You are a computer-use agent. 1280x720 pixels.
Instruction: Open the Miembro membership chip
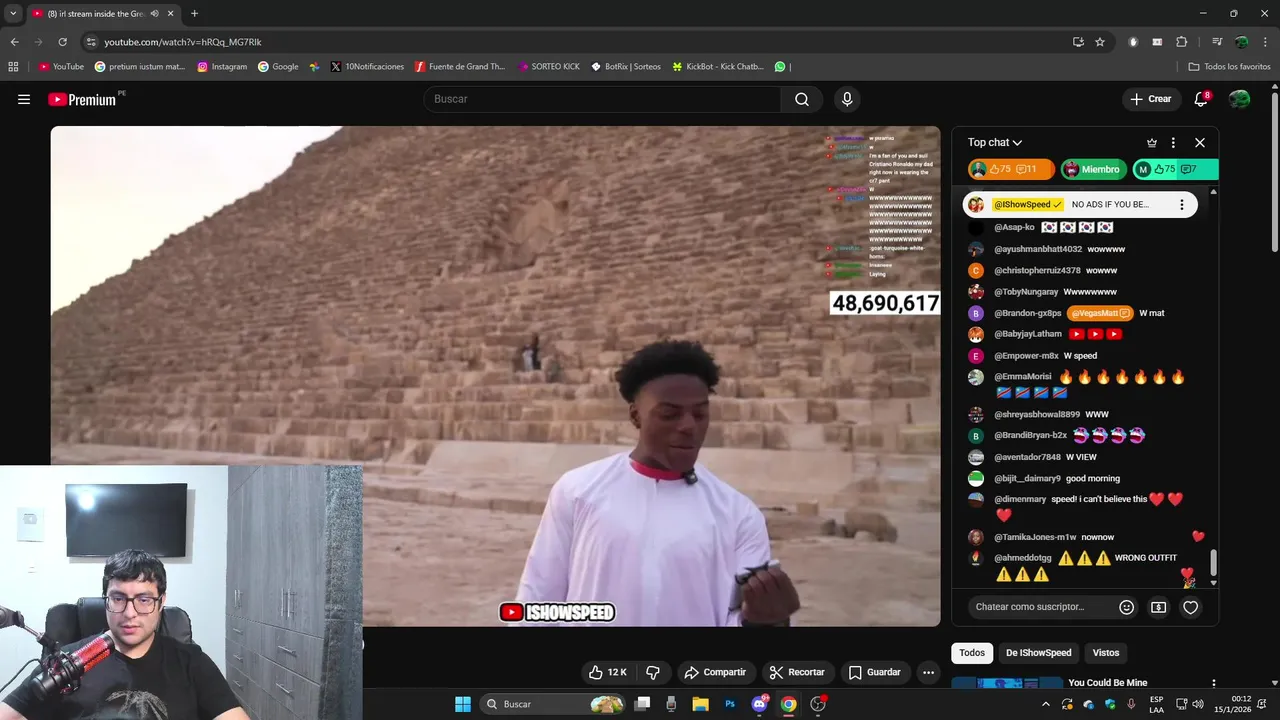coord(1093,169)
